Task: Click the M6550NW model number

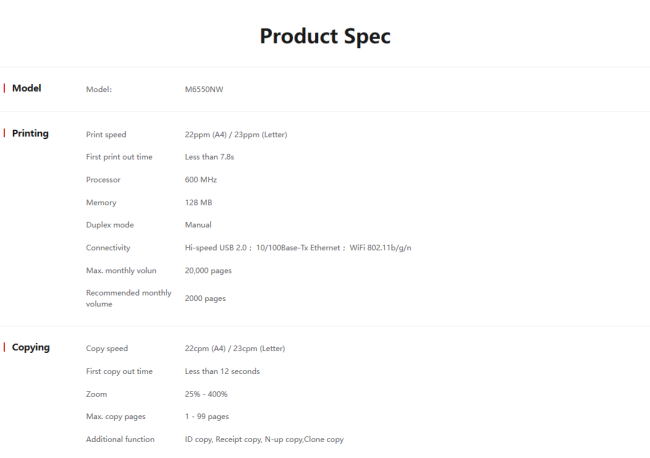Action: [204, 89]
